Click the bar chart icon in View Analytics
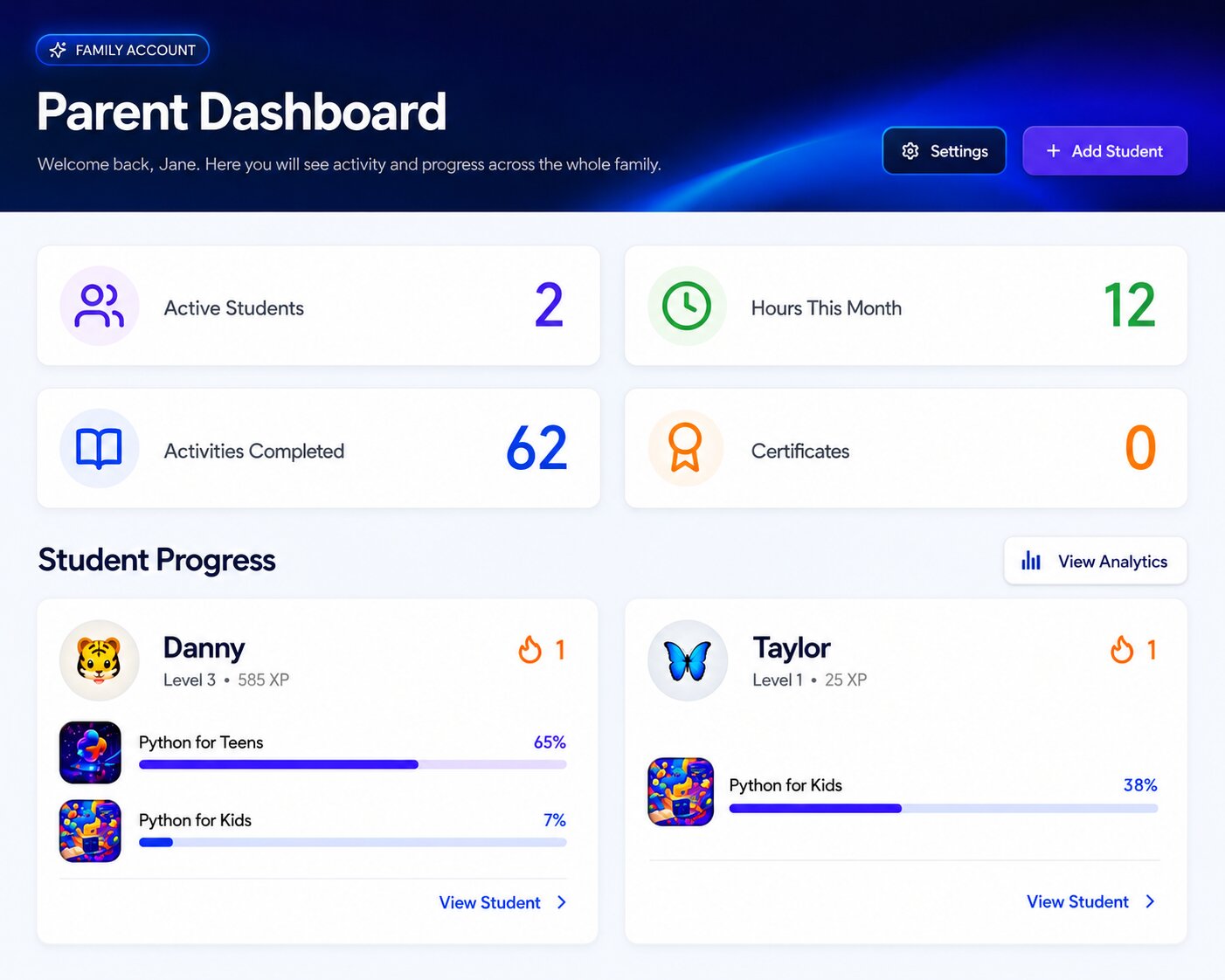Viewport: 1225px width, 980px height. [x=1031, y=561]
